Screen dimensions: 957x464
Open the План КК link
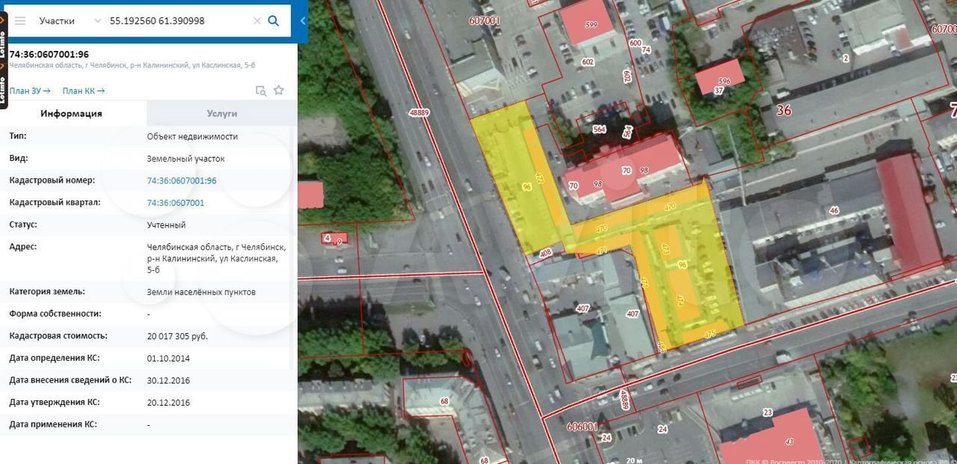point(83,90)
